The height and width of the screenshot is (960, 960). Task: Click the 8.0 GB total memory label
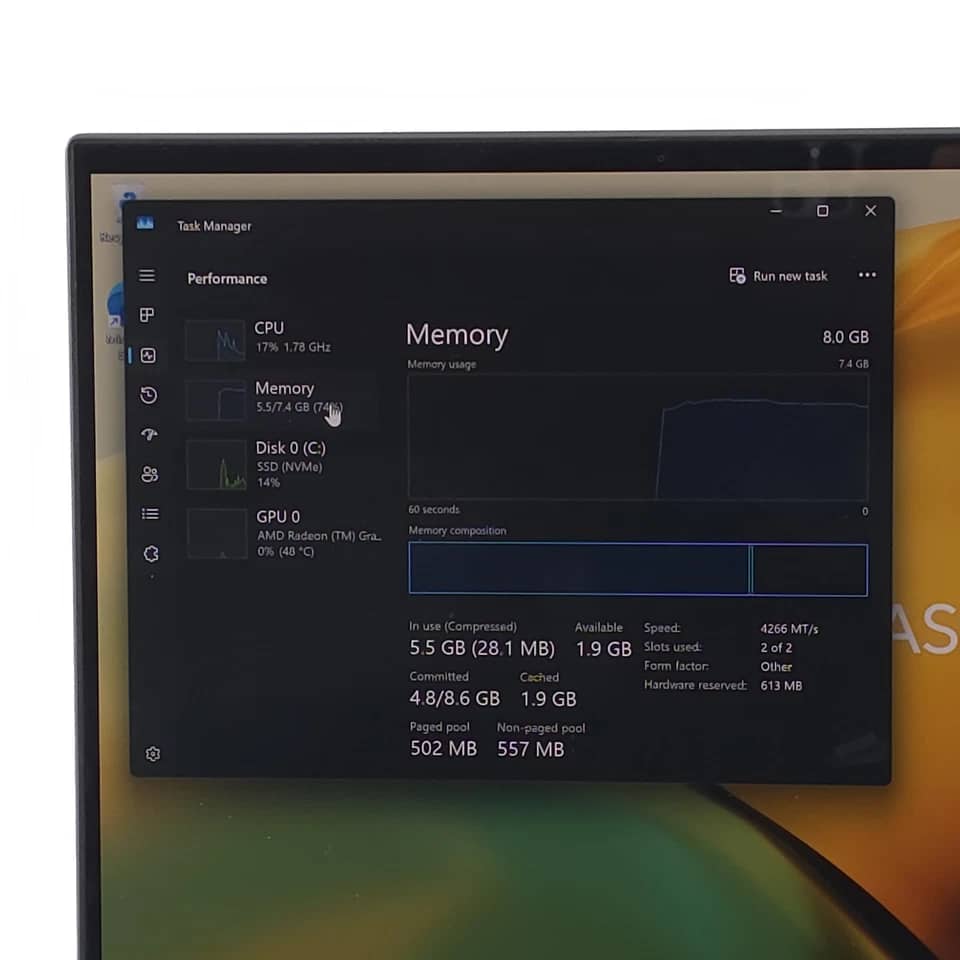846,337
